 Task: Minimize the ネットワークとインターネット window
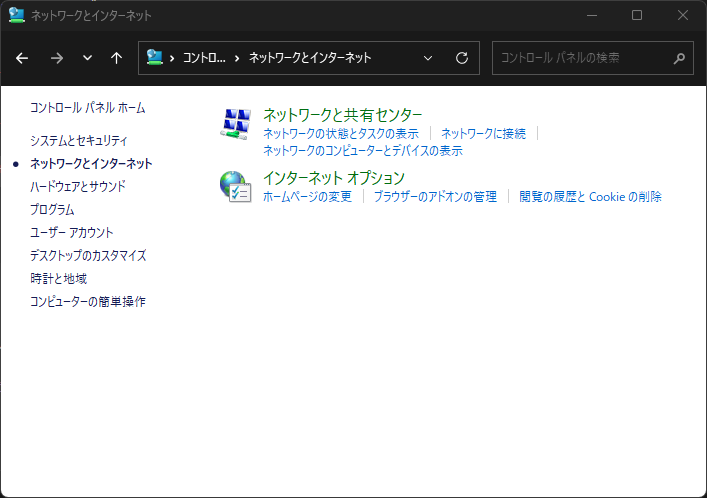click(x=592, y=15)
